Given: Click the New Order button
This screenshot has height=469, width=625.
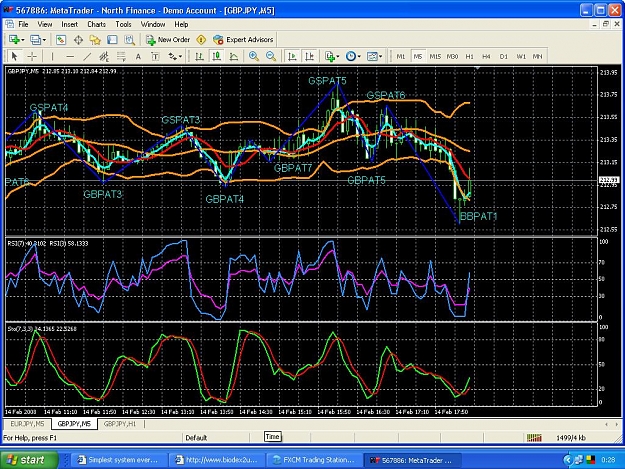Looking at the screenshot, I should (168, 39).
